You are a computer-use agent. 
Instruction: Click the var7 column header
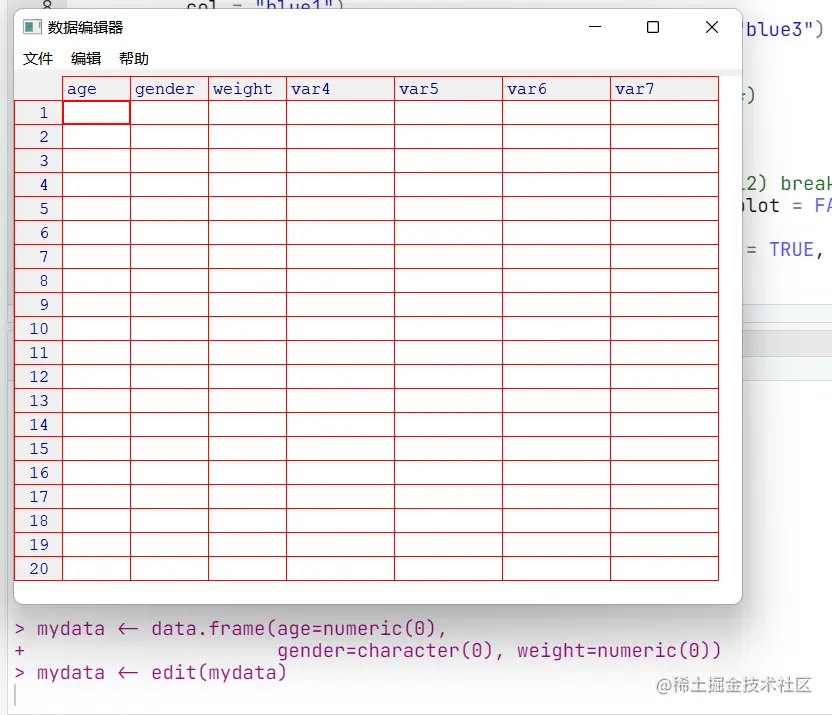click(664, 89)
